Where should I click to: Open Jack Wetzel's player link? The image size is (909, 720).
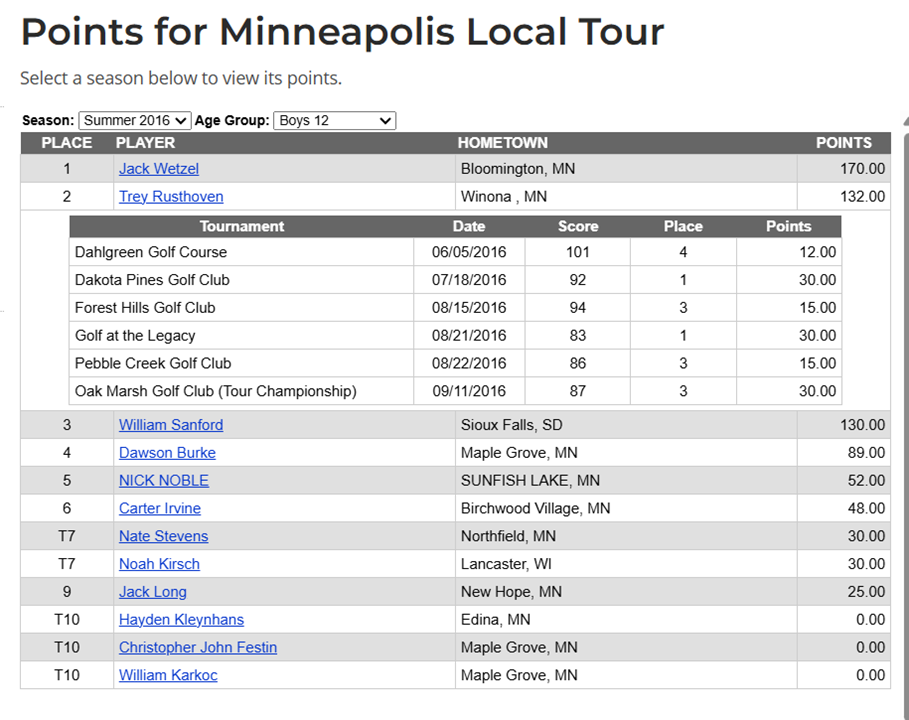[159, 169]
